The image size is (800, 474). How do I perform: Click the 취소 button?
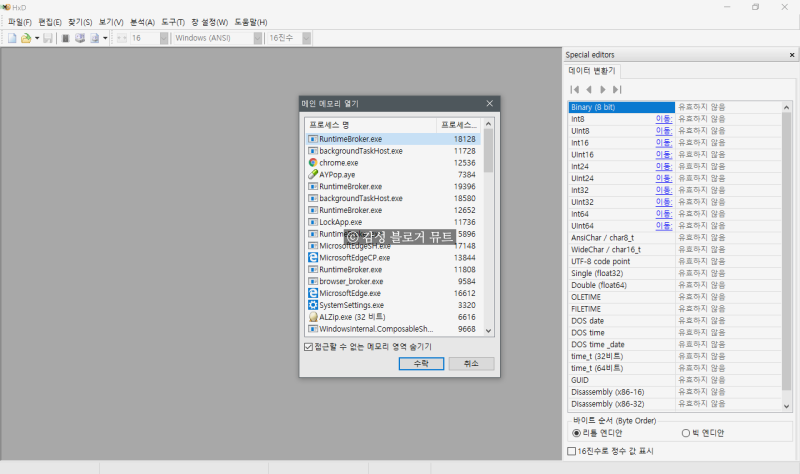(471, 364)
